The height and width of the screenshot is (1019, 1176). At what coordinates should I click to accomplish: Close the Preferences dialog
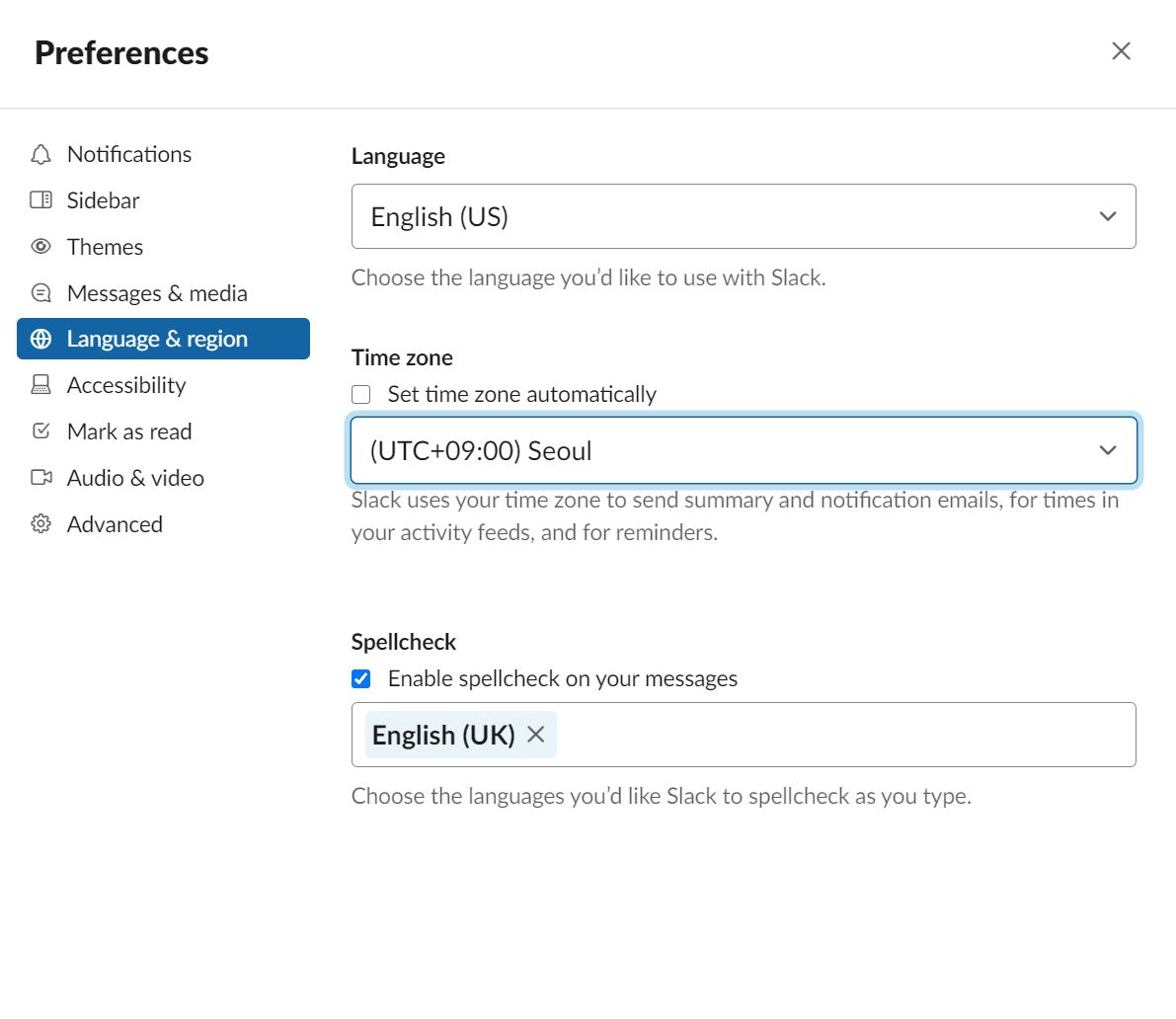click(1121, 50)
